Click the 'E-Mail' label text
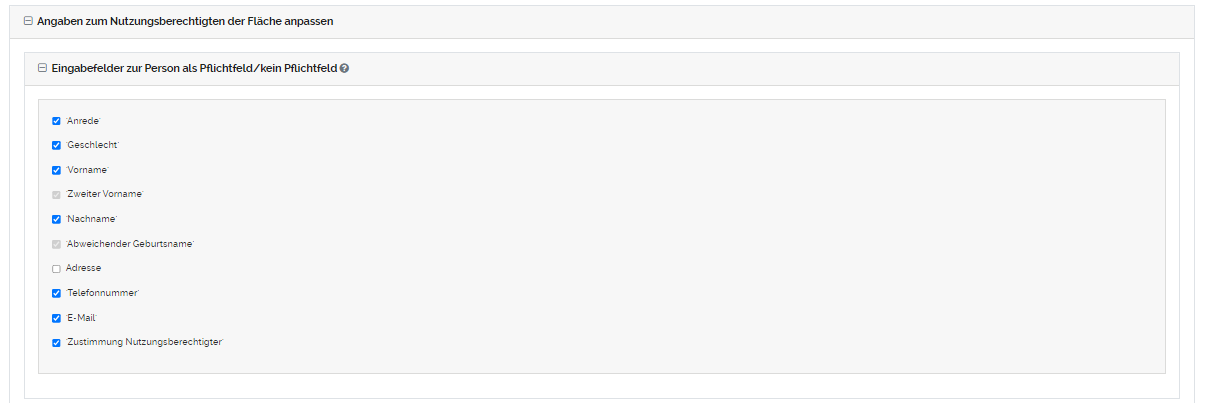Screen dimensions: 1205x403 82,318
